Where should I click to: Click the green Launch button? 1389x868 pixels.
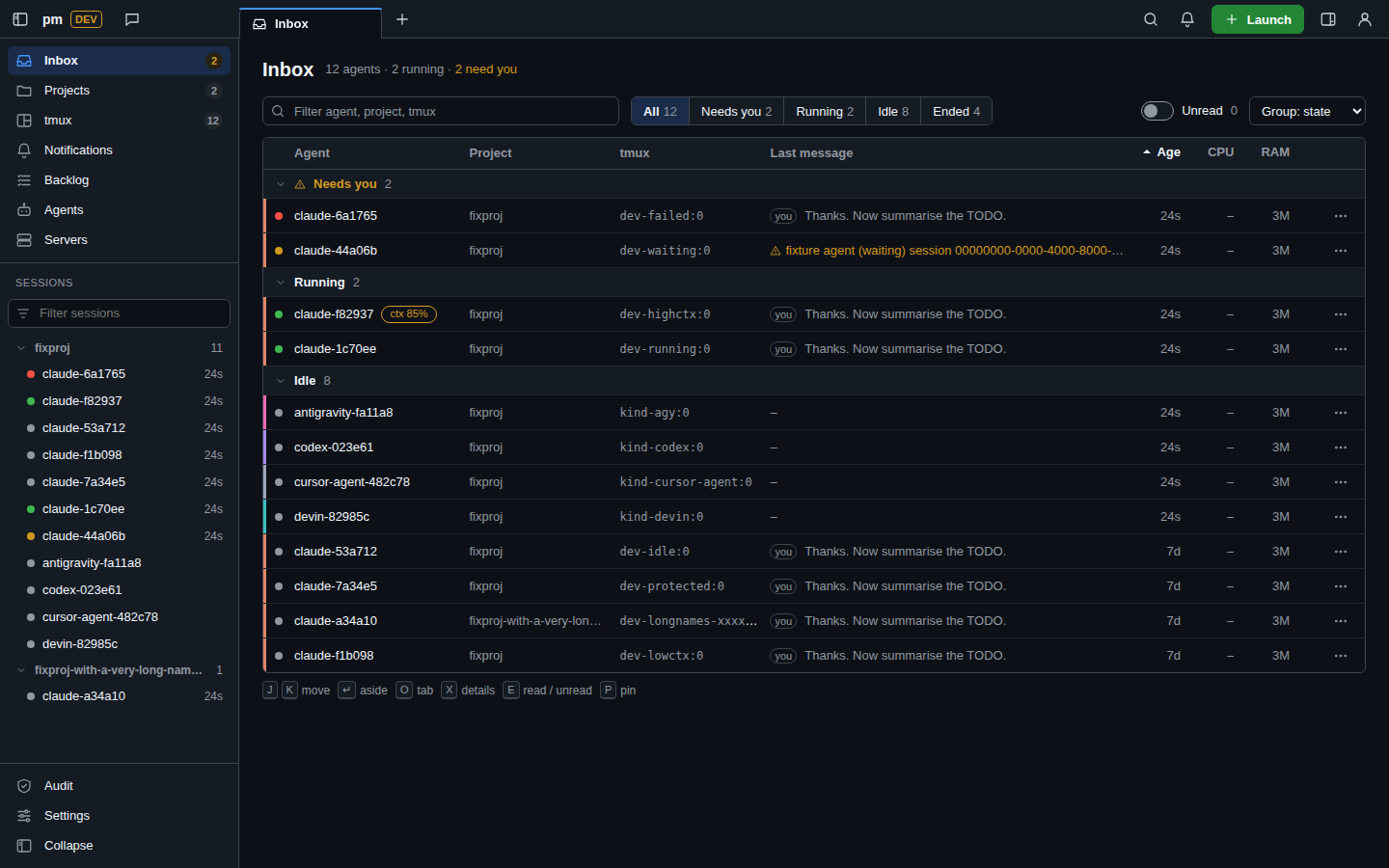coord(1258,19)
